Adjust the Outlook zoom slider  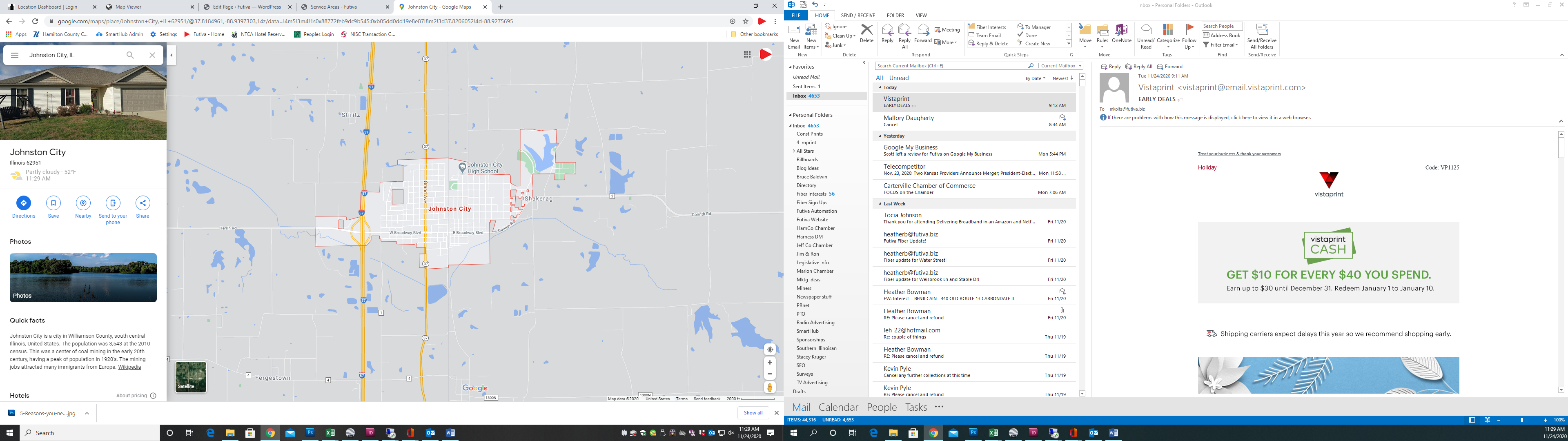[x=1522, y=420]
